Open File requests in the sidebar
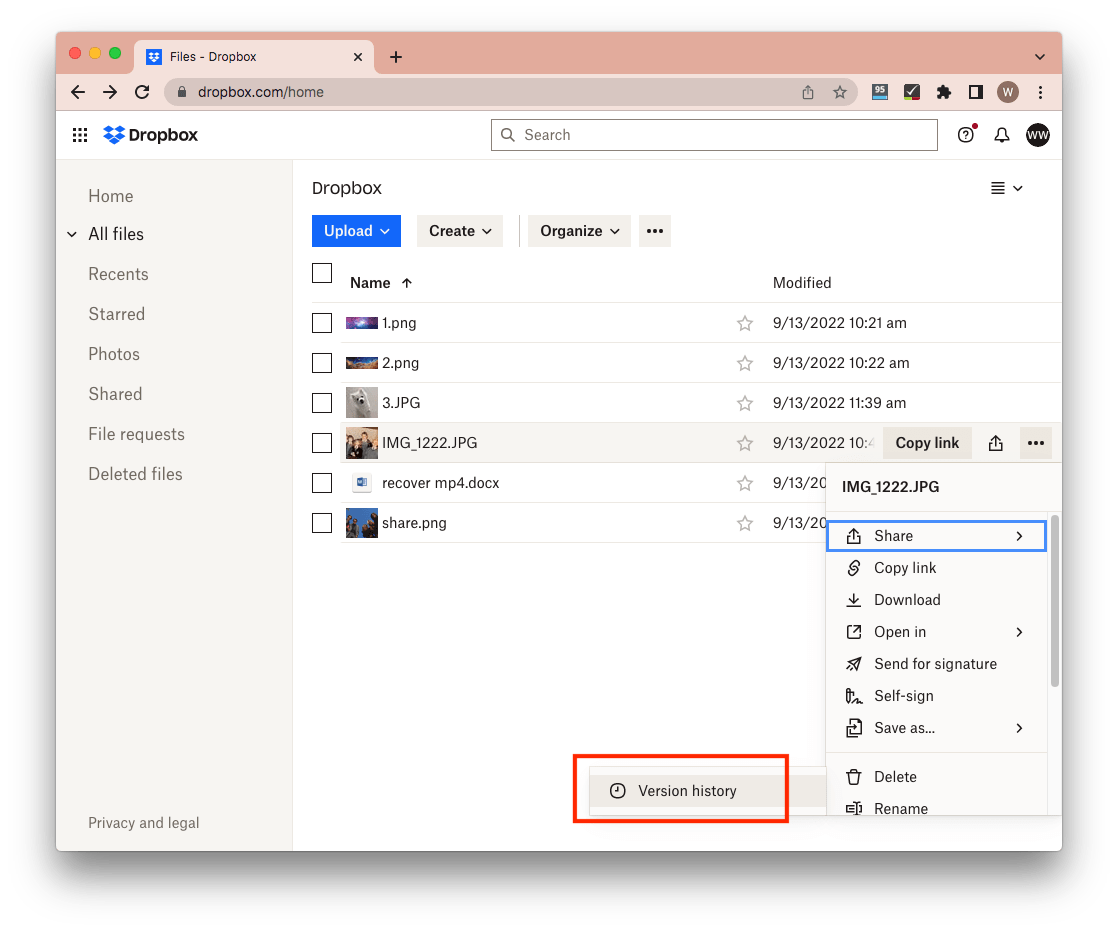The image size is (1118, 931). [136, 434]
